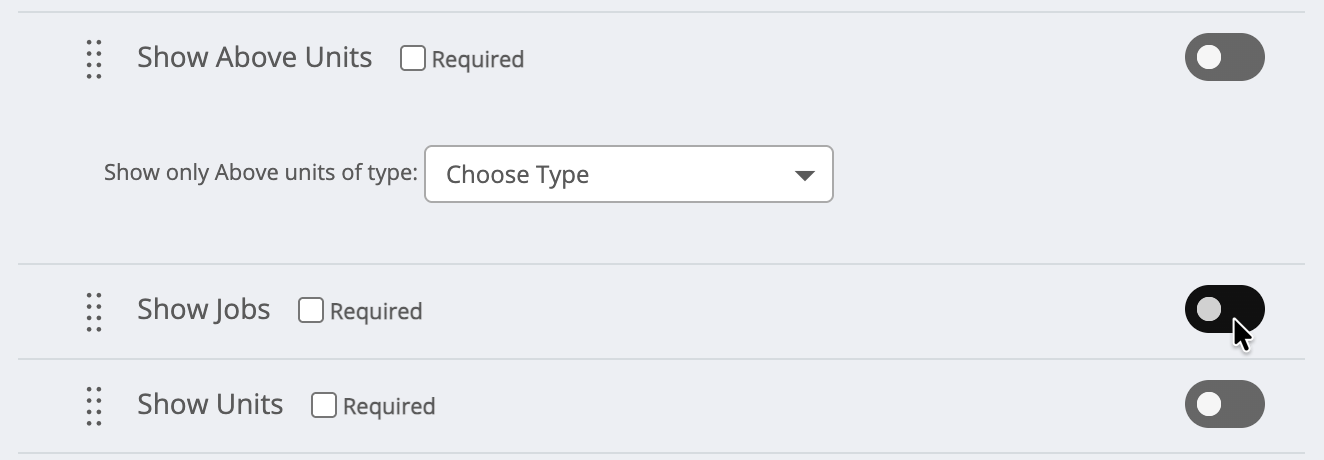This screenshot has width=1324, height=460.
Task: Toggle the Show Units switch
Action: pos(1224,404)
